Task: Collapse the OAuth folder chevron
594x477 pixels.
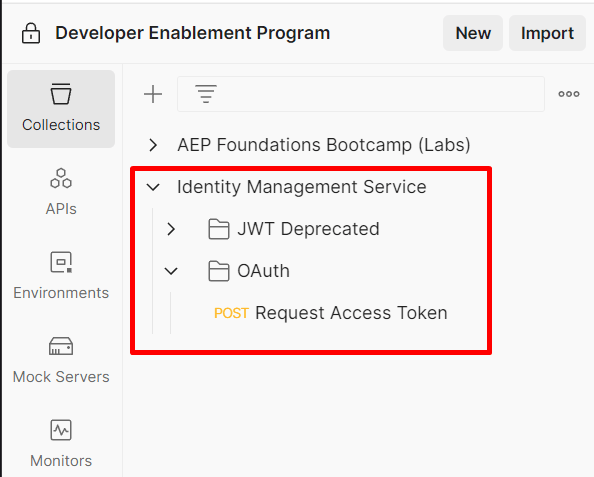Action: click(x=171, y=271)
